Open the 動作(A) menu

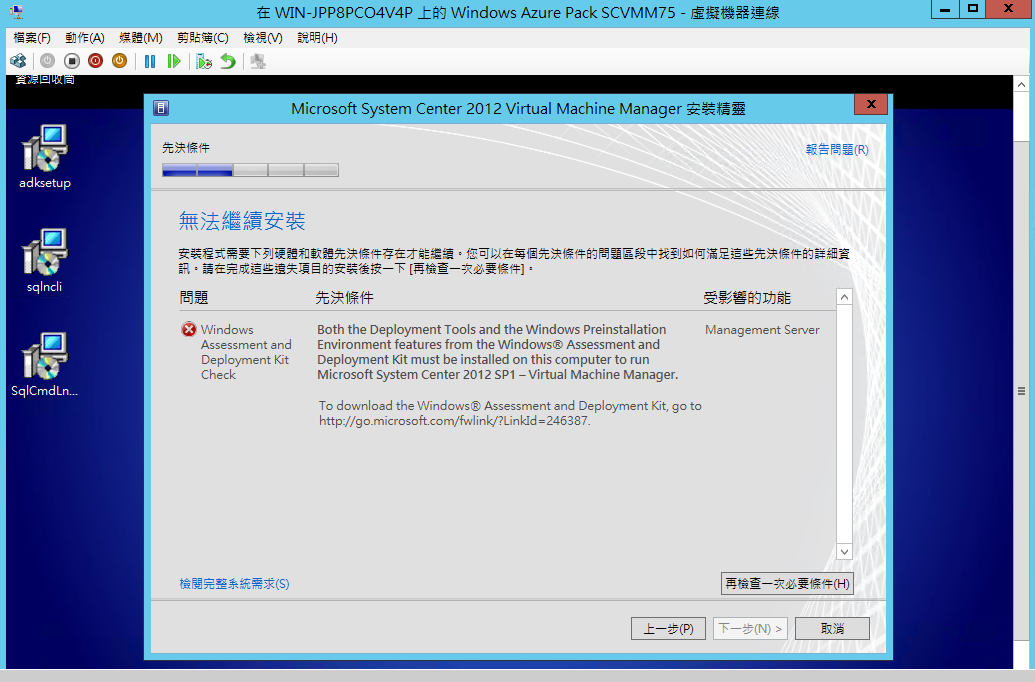click(x=84, y=38)
